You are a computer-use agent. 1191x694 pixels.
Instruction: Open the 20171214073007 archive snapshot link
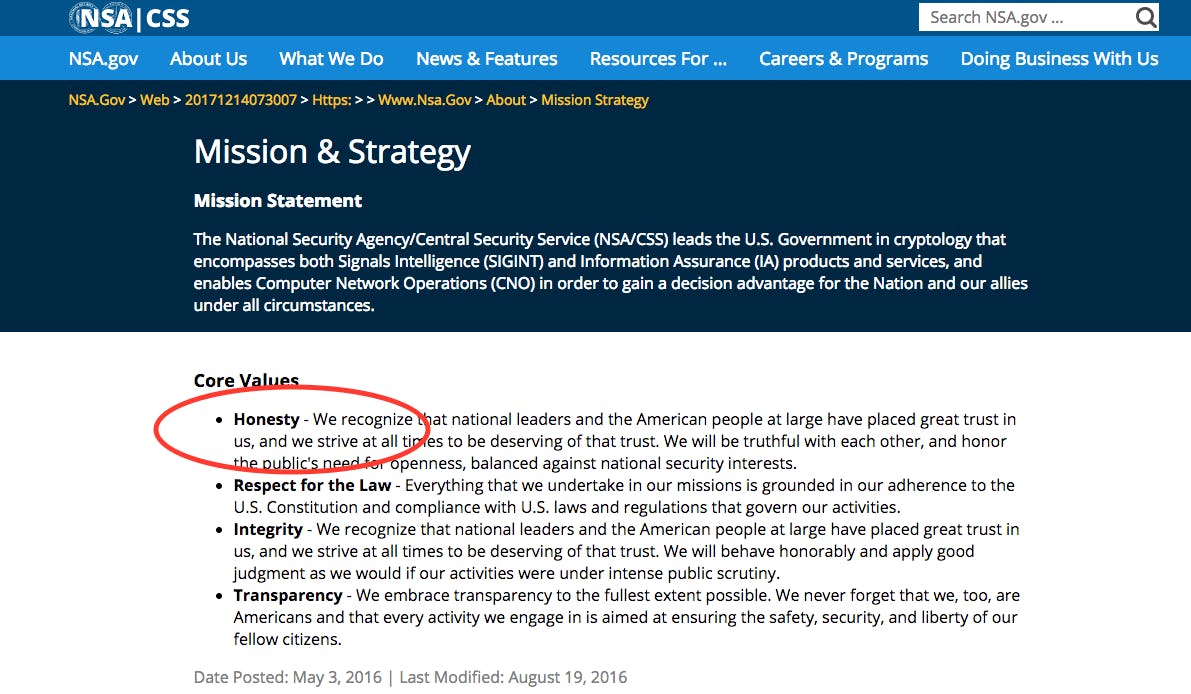point(240,100)
